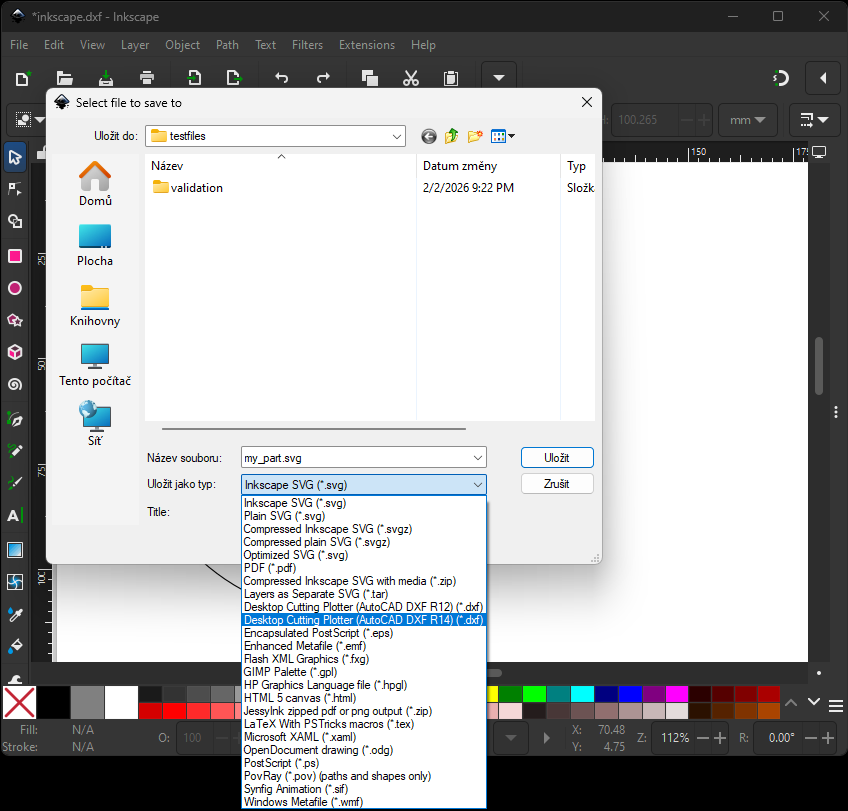Open the Extensions menu
This screenshot has width=848, height=811.
pyautogui.click(x=366, y=44)
